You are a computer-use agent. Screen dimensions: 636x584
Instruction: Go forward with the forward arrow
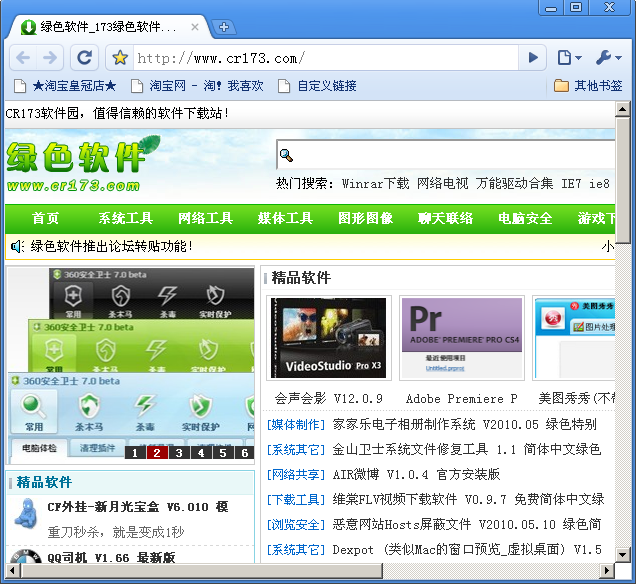click(50, 58)
